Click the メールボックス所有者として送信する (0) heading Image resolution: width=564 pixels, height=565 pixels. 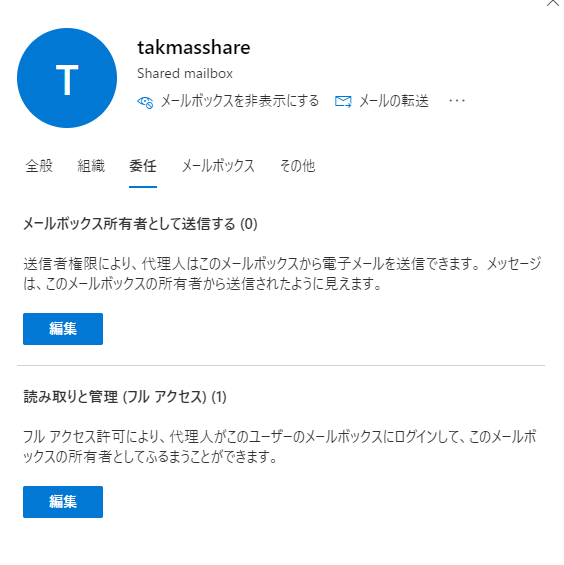(141, 224)
